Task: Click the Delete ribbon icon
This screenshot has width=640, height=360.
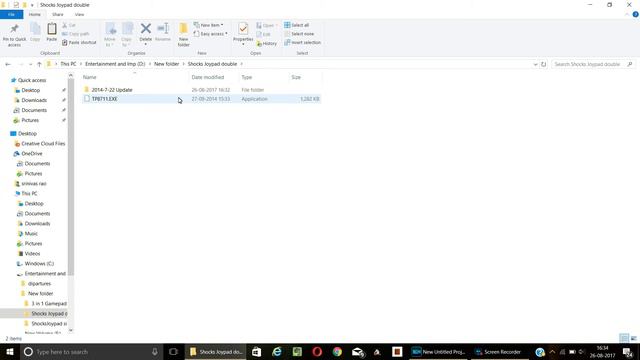Action: (146, 33)
